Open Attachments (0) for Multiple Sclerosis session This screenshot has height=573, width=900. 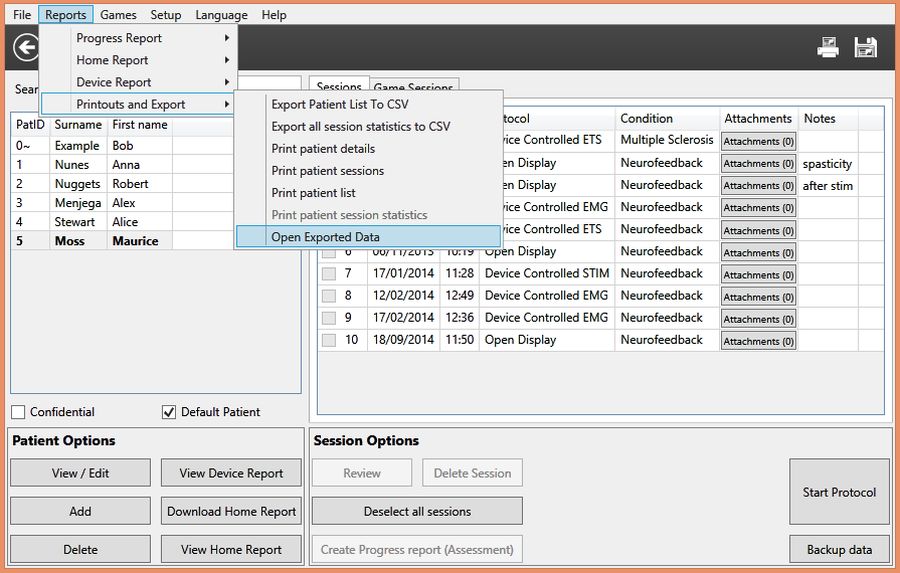click(x=758, y=141)
